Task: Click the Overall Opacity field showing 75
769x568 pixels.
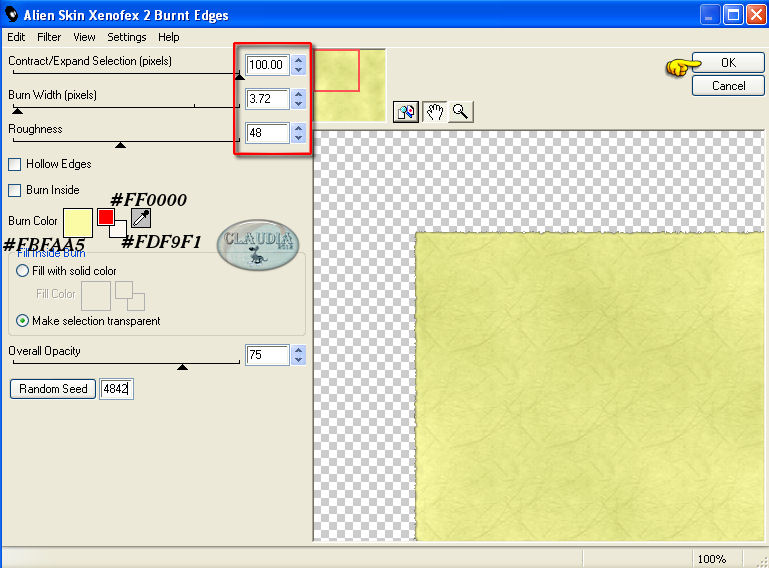Action: tap(267, 355)
